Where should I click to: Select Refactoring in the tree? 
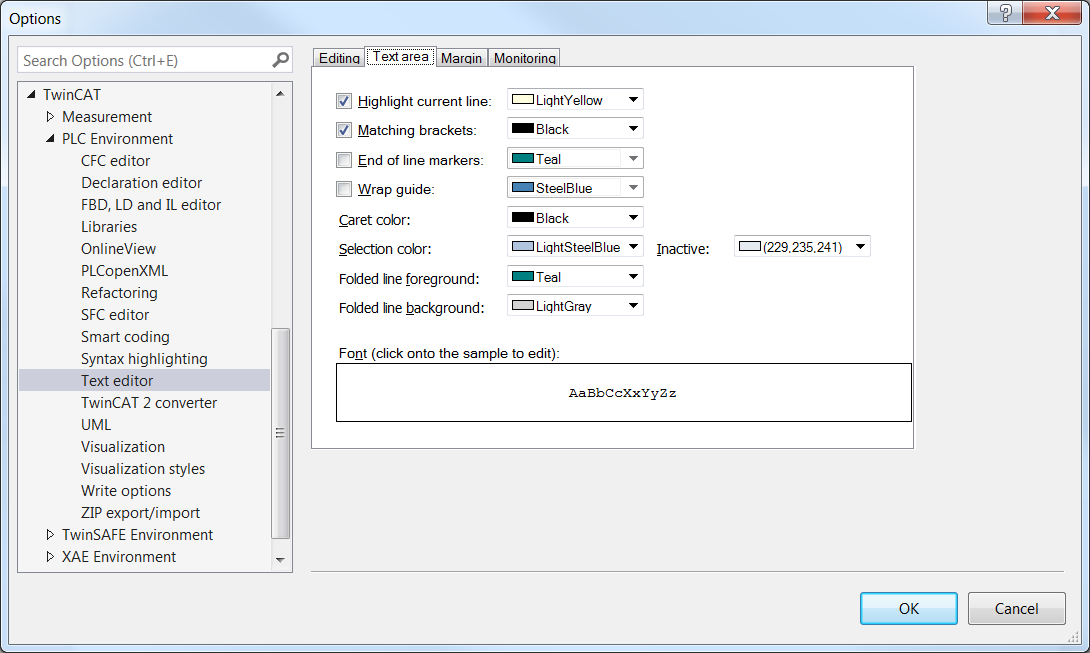click(119, 293)
